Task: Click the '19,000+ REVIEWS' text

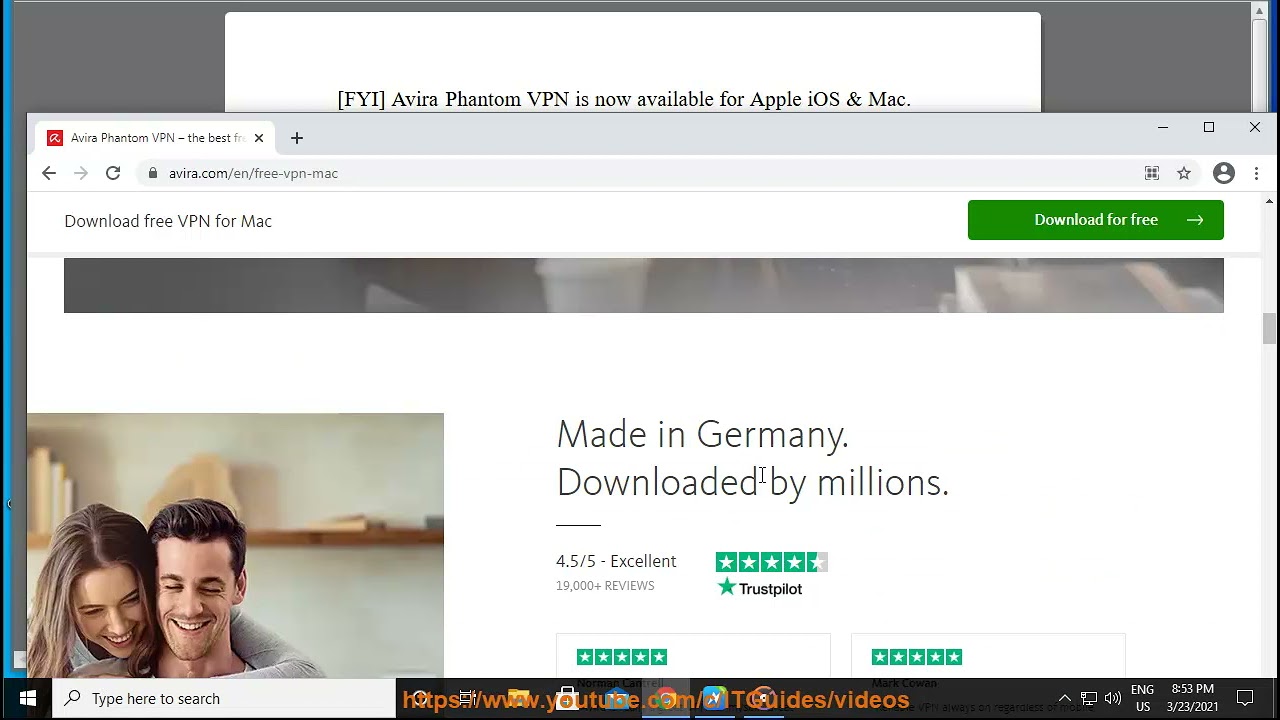Action: [x=605, y=586]
